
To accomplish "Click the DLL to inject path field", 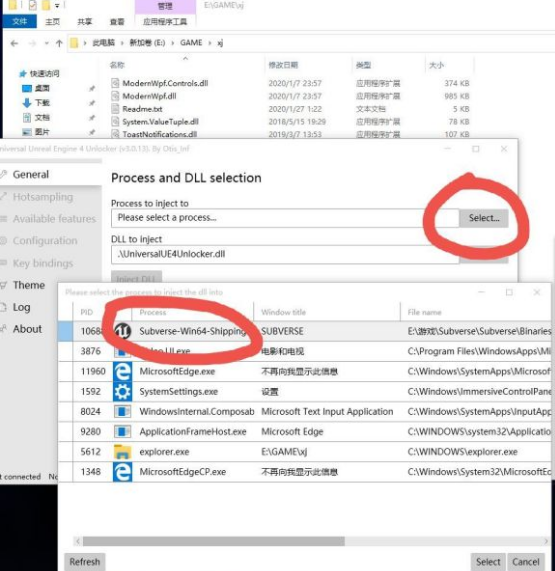I will pos(285,254).
